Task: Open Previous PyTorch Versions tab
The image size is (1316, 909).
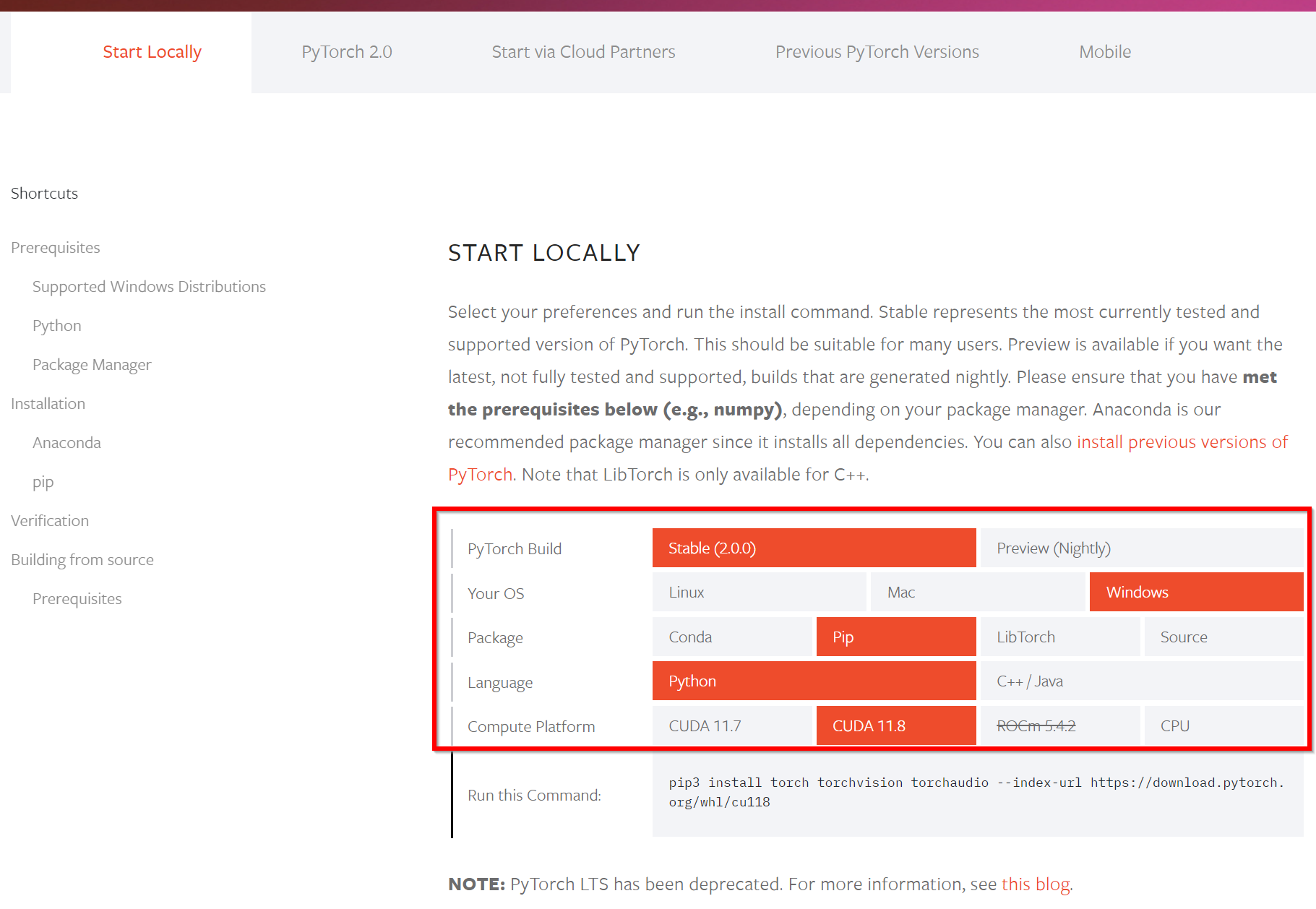Action: [x=877, y=52]
